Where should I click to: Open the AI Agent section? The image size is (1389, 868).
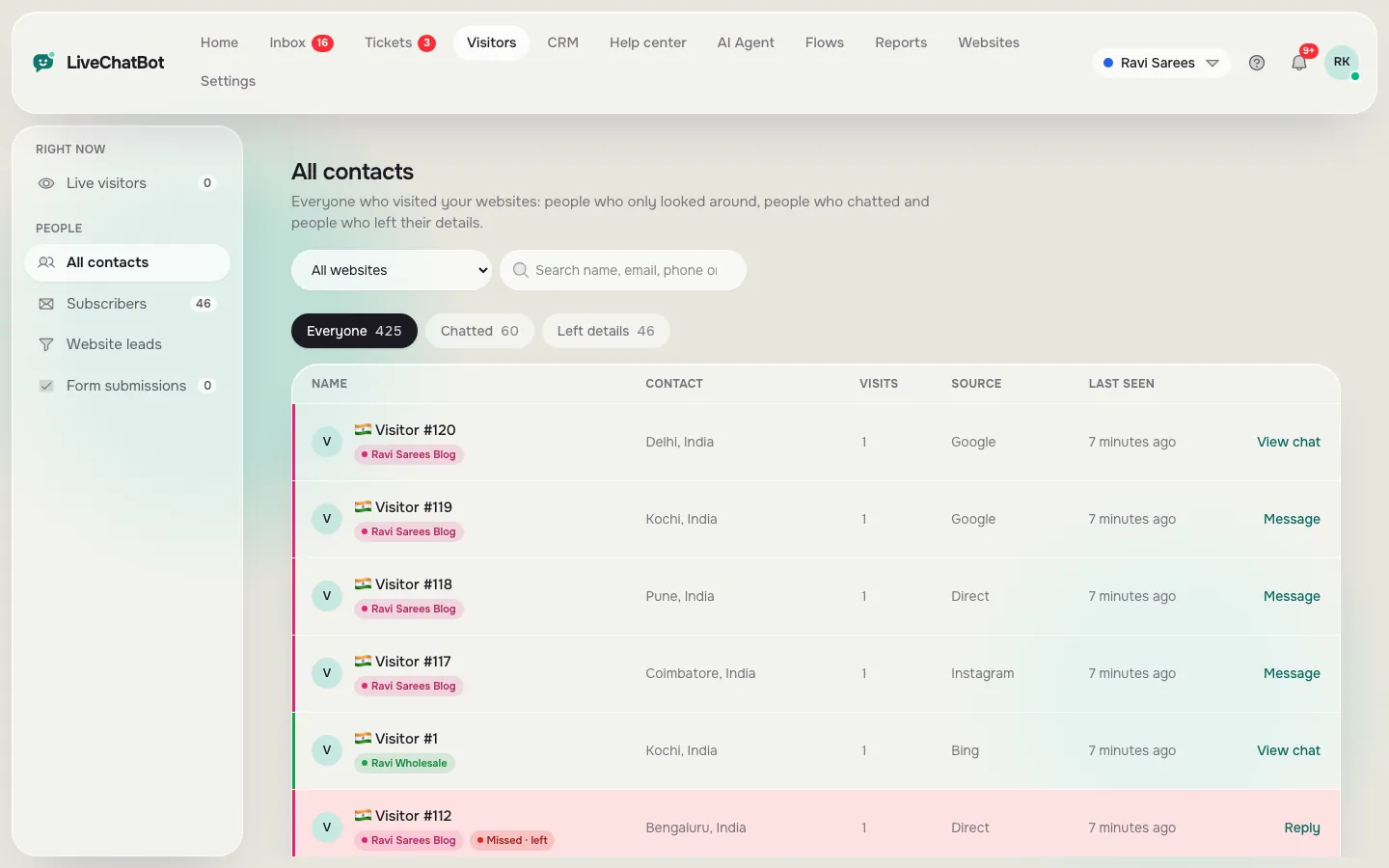click(746, 42)
